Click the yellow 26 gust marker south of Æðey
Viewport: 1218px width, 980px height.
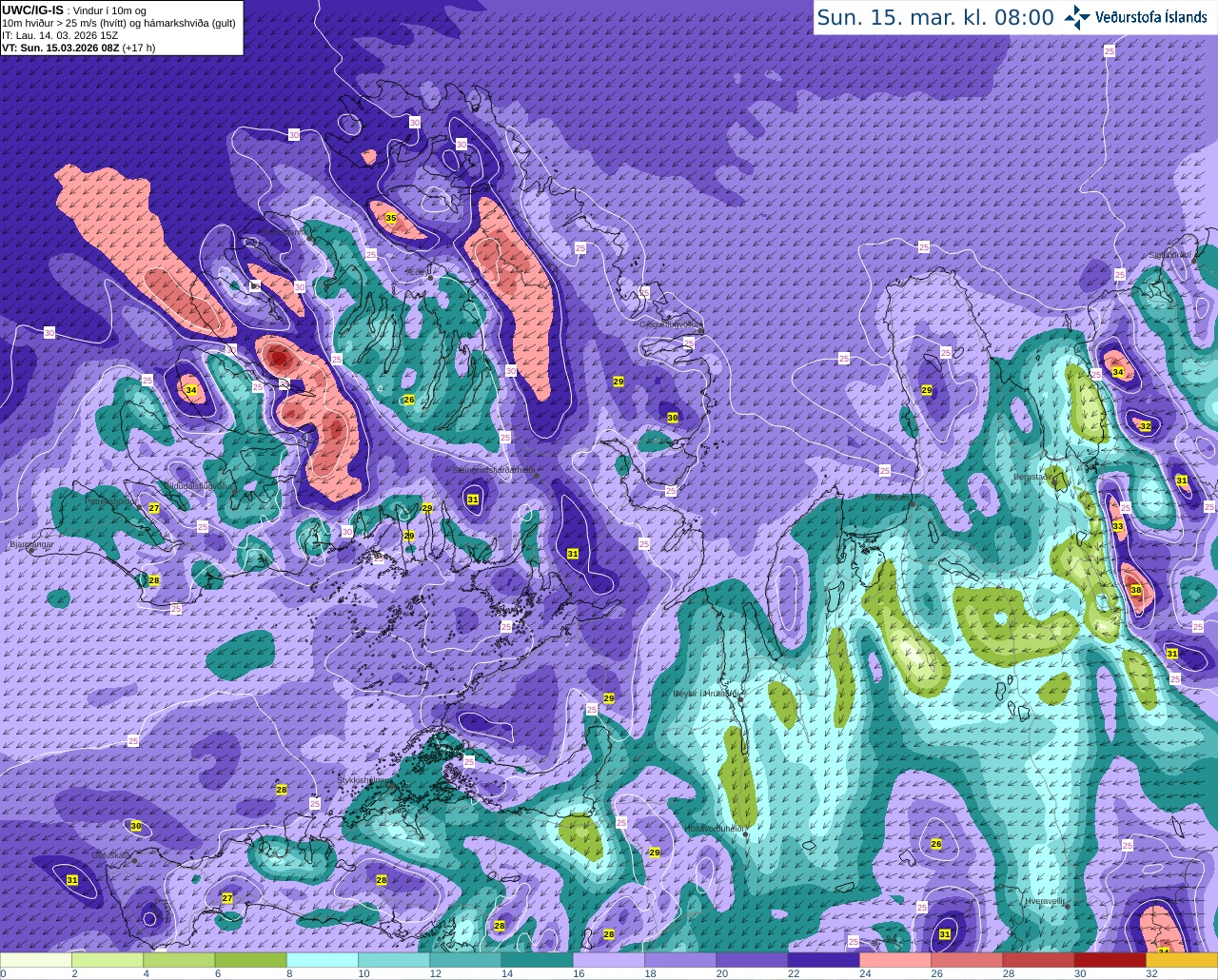[408, 400]
